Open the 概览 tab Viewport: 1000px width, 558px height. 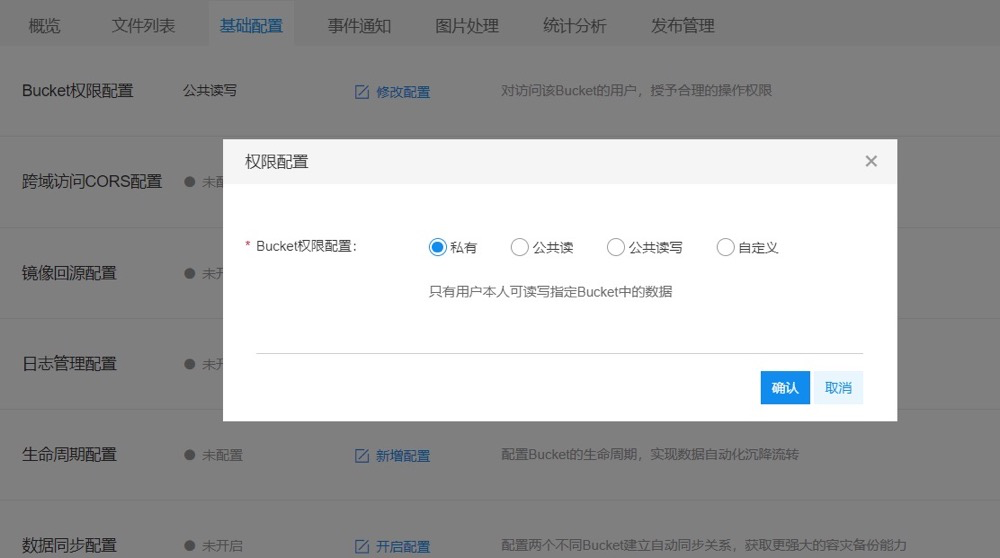44,26
